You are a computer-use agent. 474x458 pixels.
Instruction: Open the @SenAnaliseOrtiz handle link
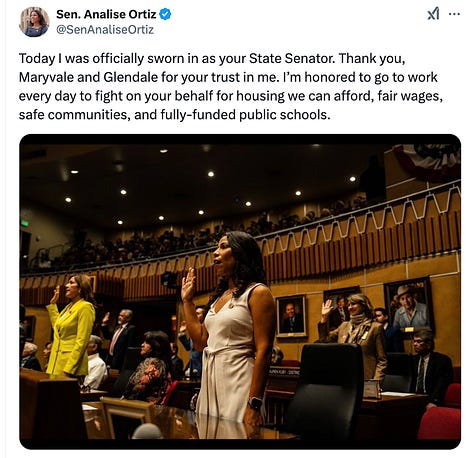coord(105,30)
